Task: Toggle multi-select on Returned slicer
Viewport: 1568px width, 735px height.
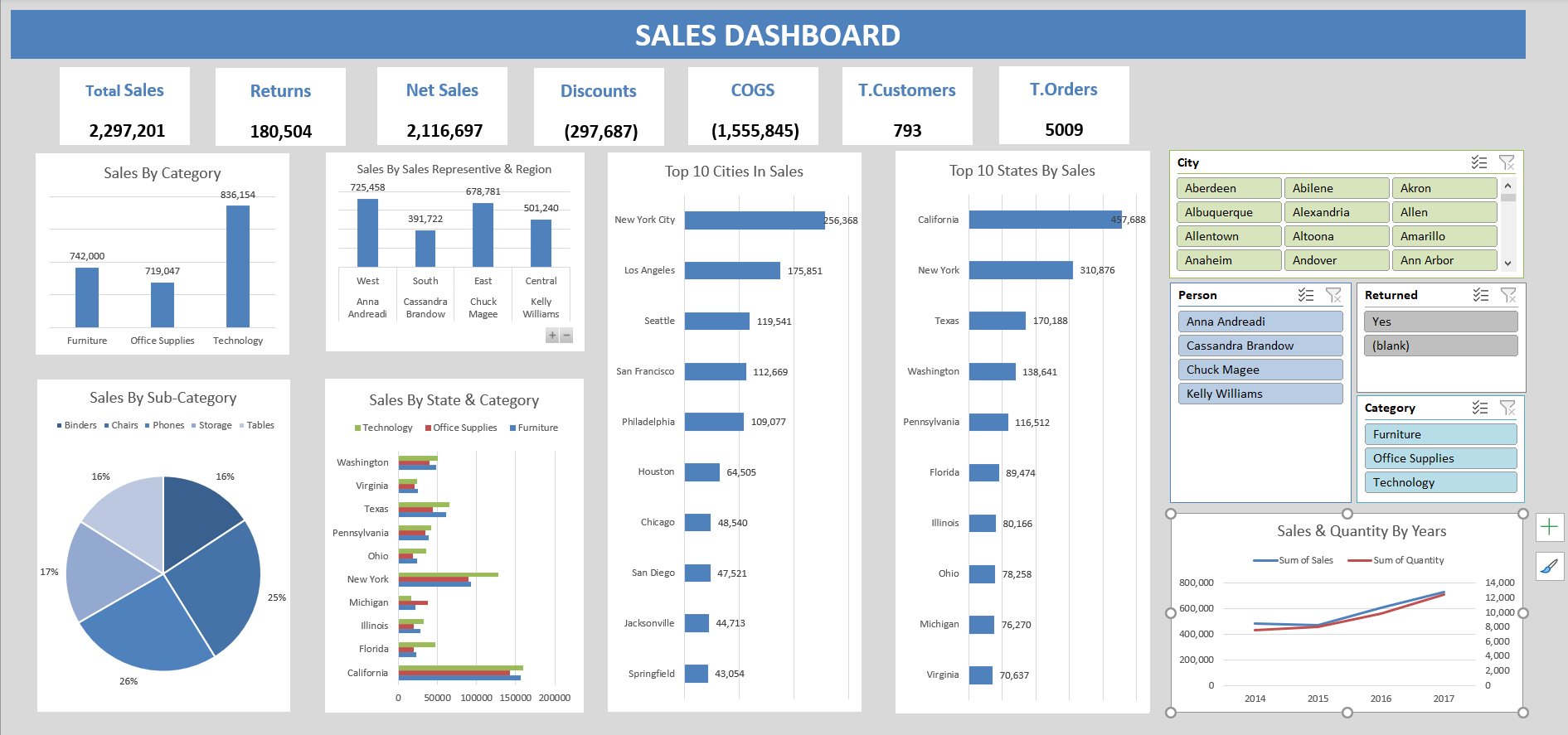Action: click(1481, 295)
